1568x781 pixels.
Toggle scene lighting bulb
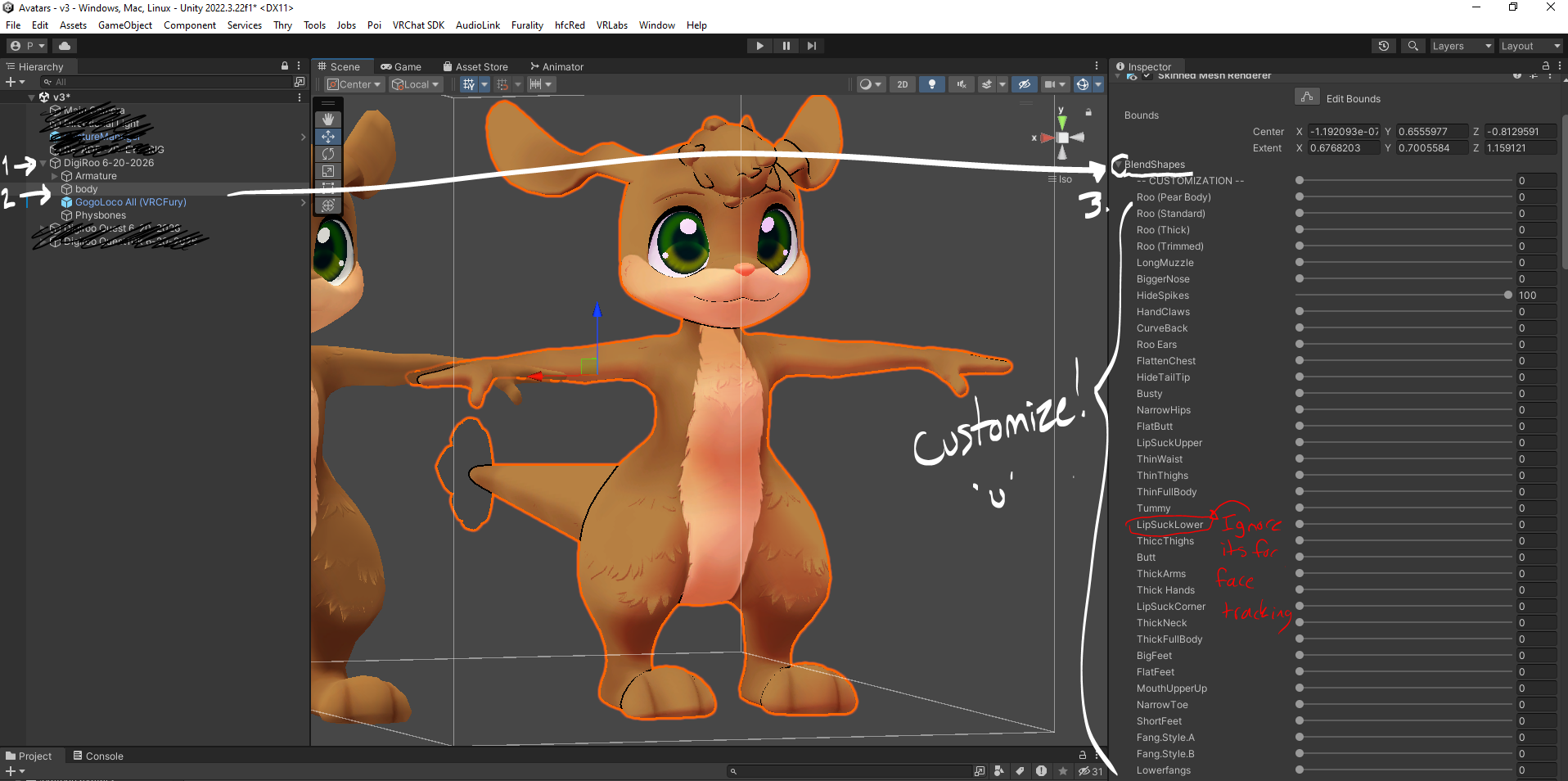click(x=931, y=84)
